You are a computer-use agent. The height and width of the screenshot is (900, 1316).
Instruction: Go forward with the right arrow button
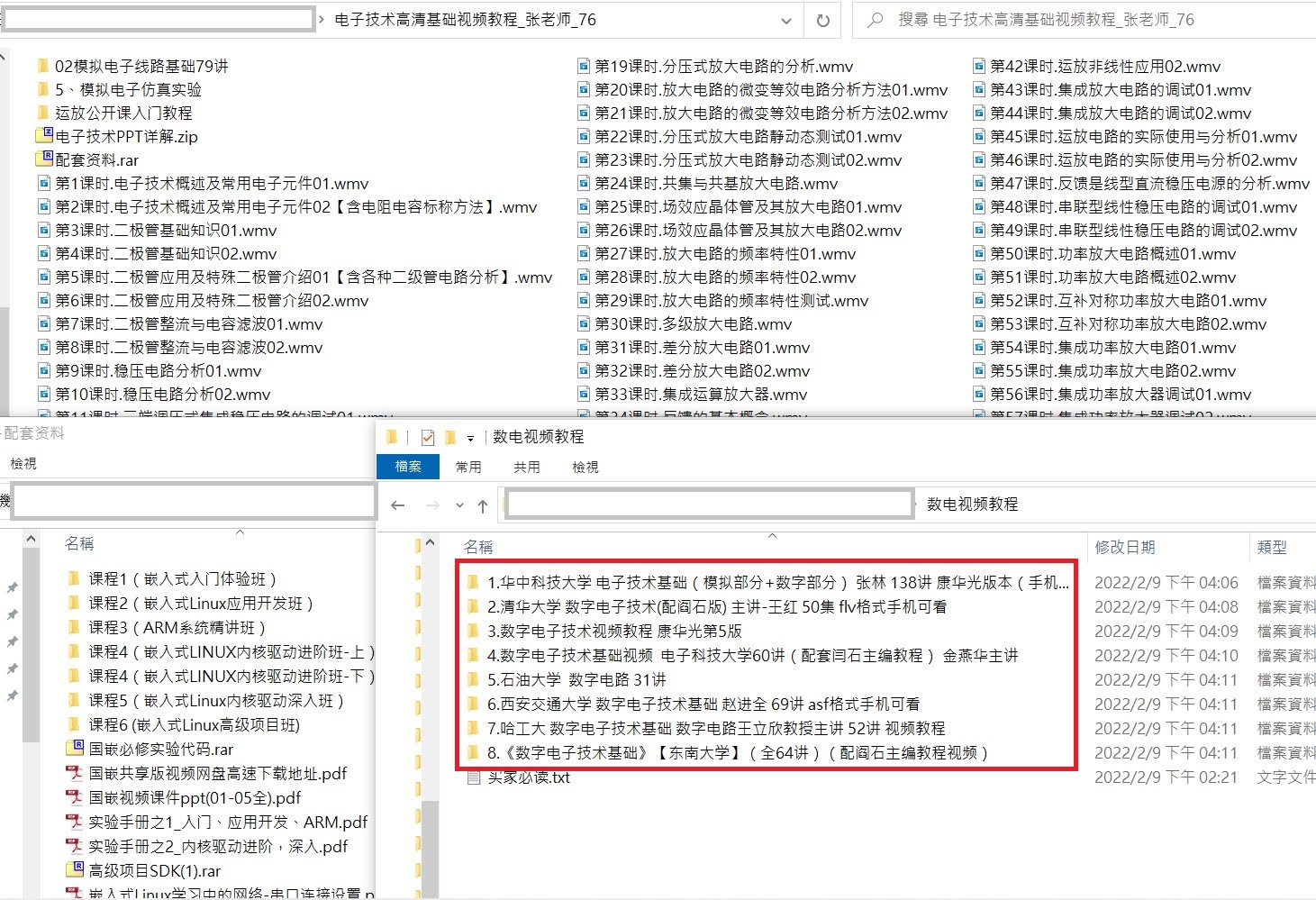pos(432,505)
